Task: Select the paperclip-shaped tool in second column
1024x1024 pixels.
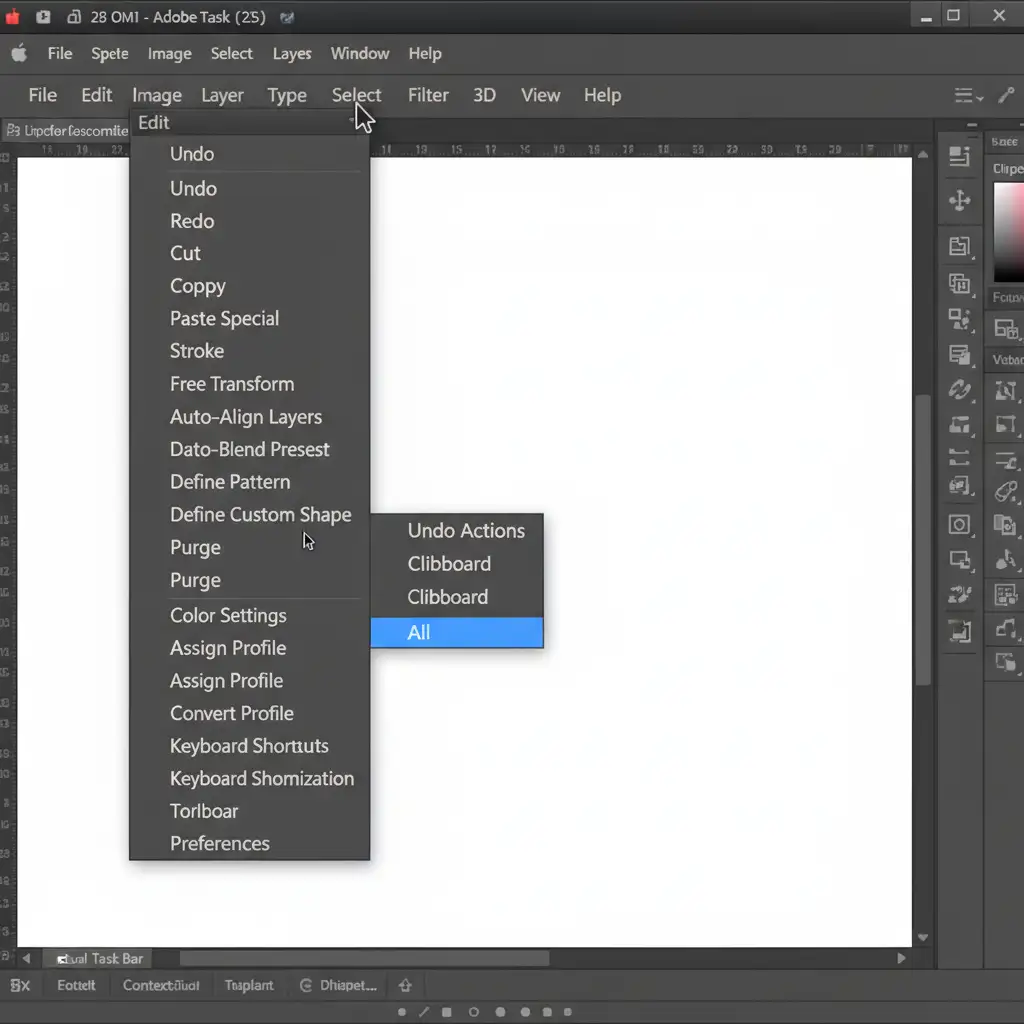Action: (x=1005, y=492)
